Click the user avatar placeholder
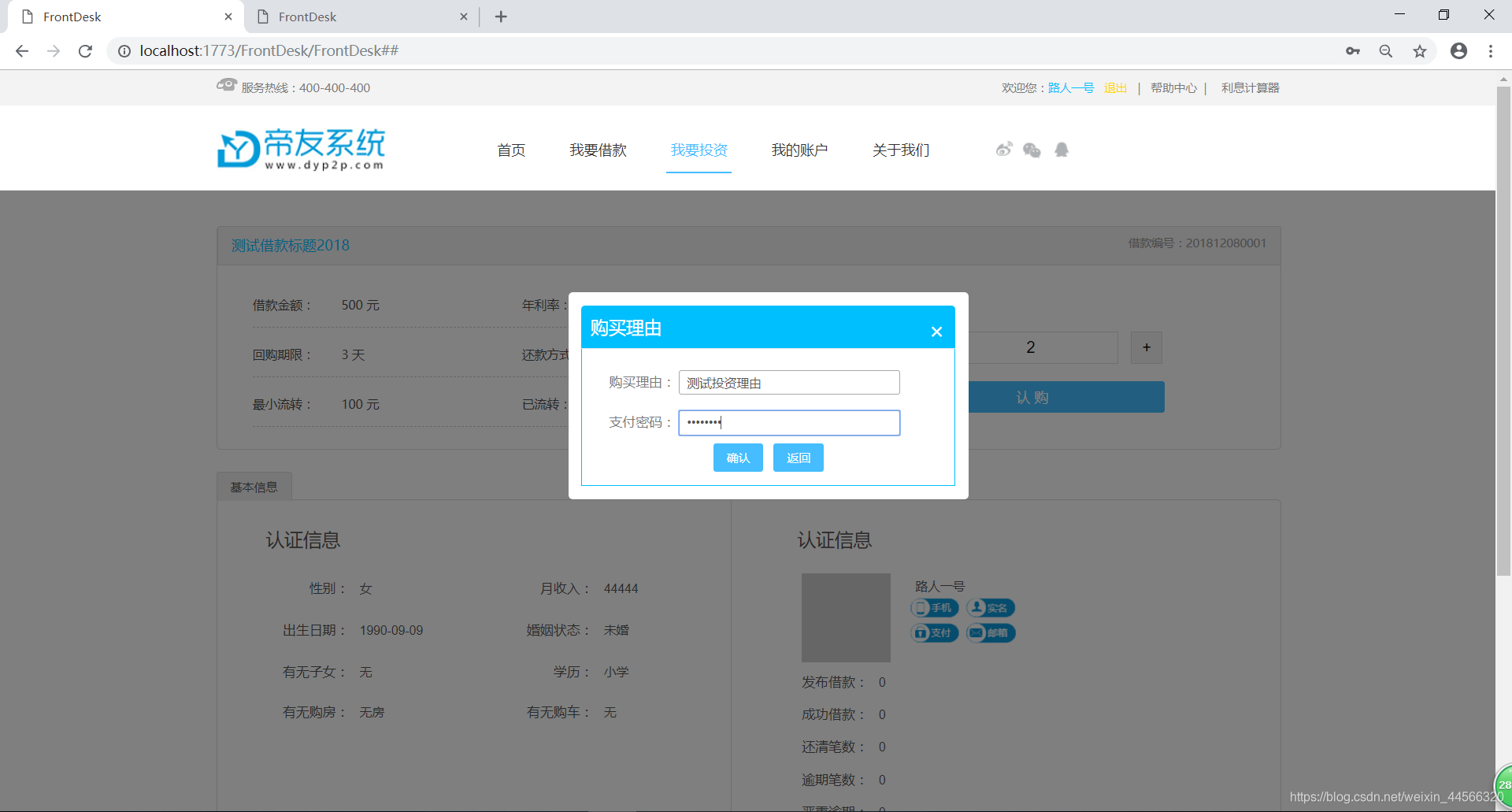 846,617
